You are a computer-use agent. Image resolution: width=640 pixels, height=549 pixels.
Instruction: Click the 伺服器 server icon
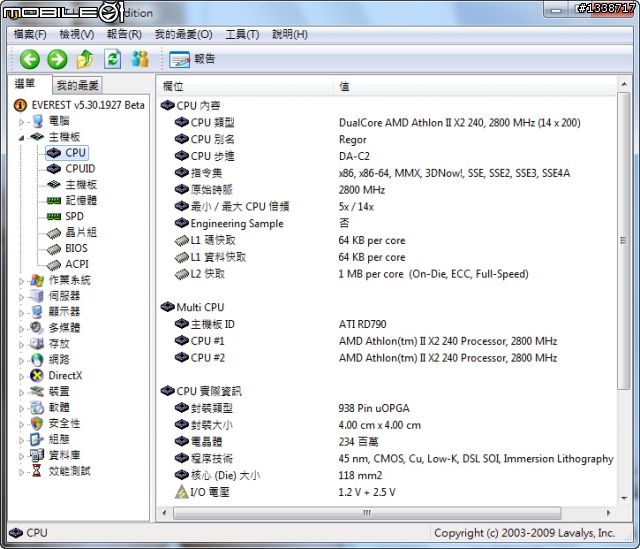point(37,296)
